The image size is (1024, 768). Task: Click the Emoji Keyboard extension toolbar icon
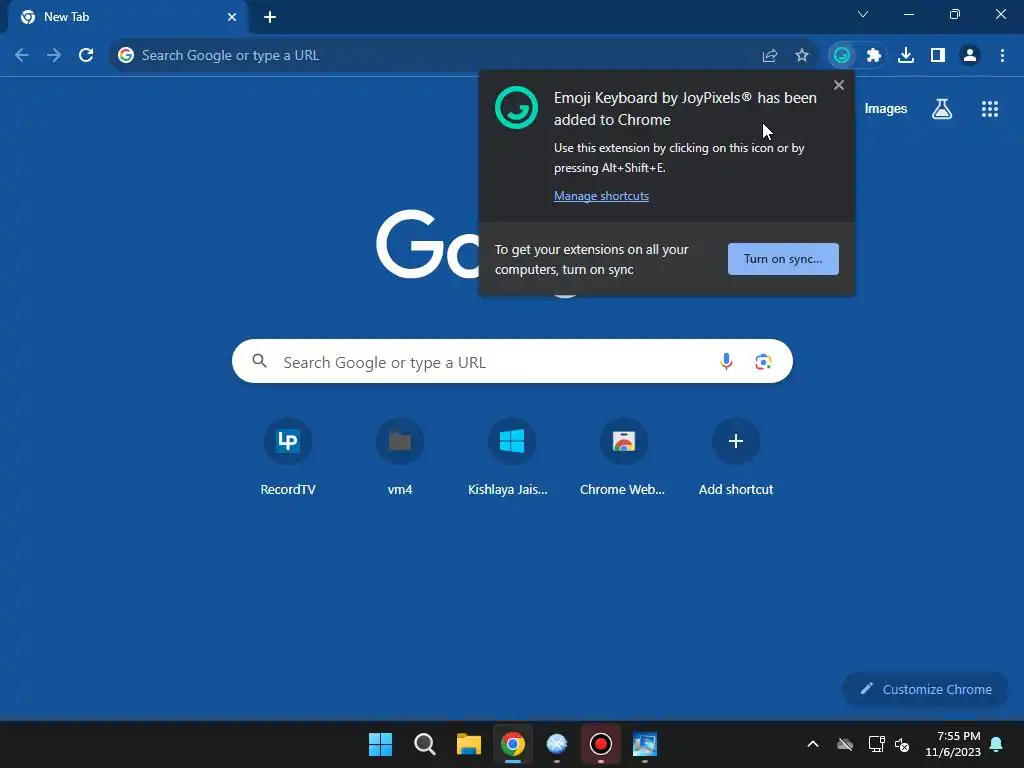point(842,56)
